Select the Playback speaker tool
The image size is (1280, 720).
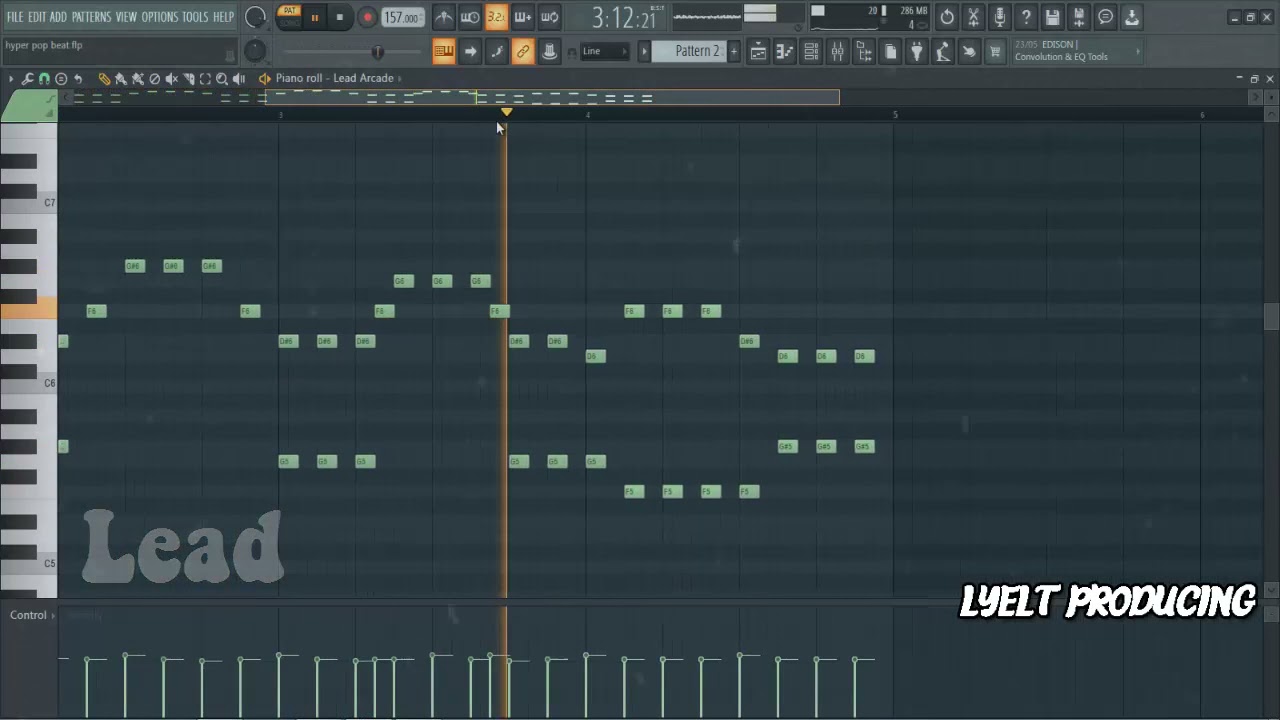click(239, 78)
